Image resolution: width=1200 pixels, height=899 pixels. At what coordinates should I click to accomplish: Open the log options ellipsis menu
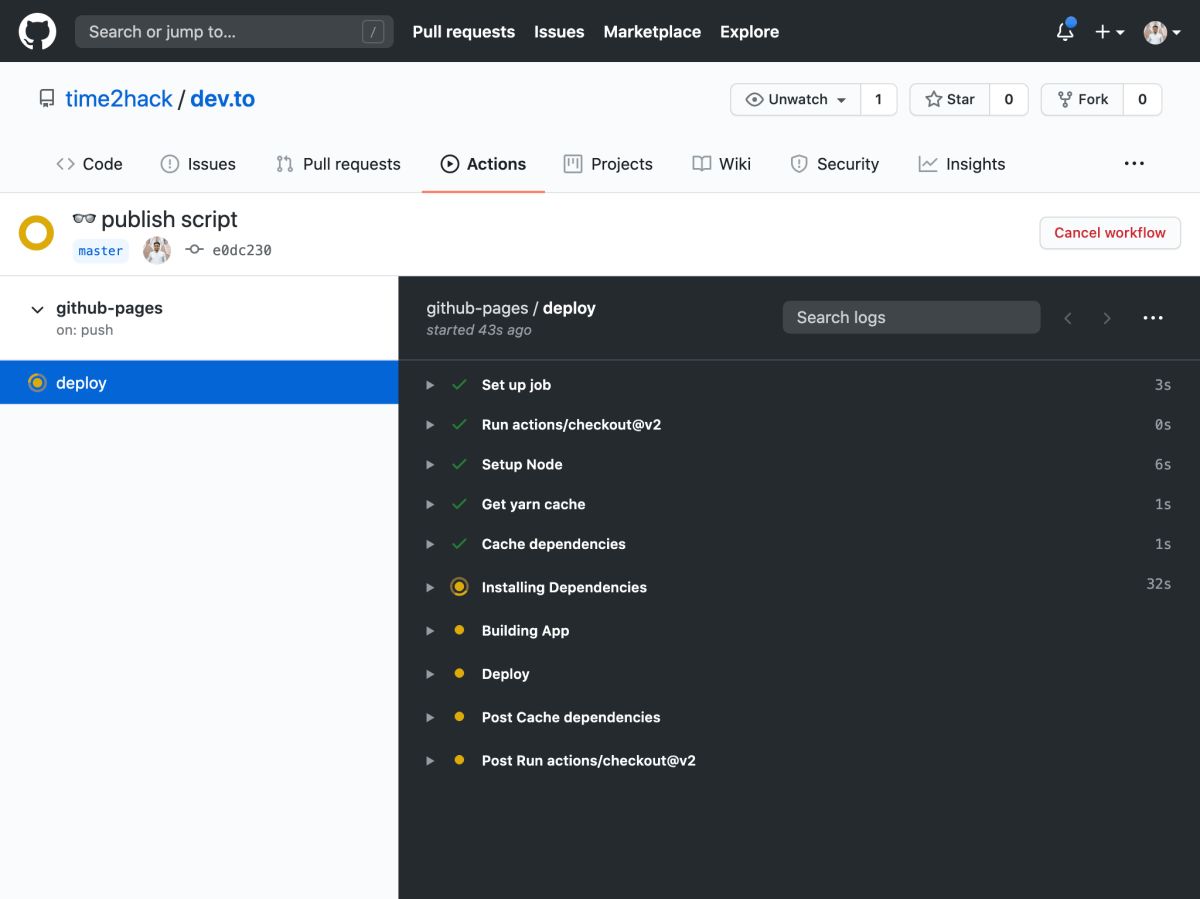coord(1153,318)
